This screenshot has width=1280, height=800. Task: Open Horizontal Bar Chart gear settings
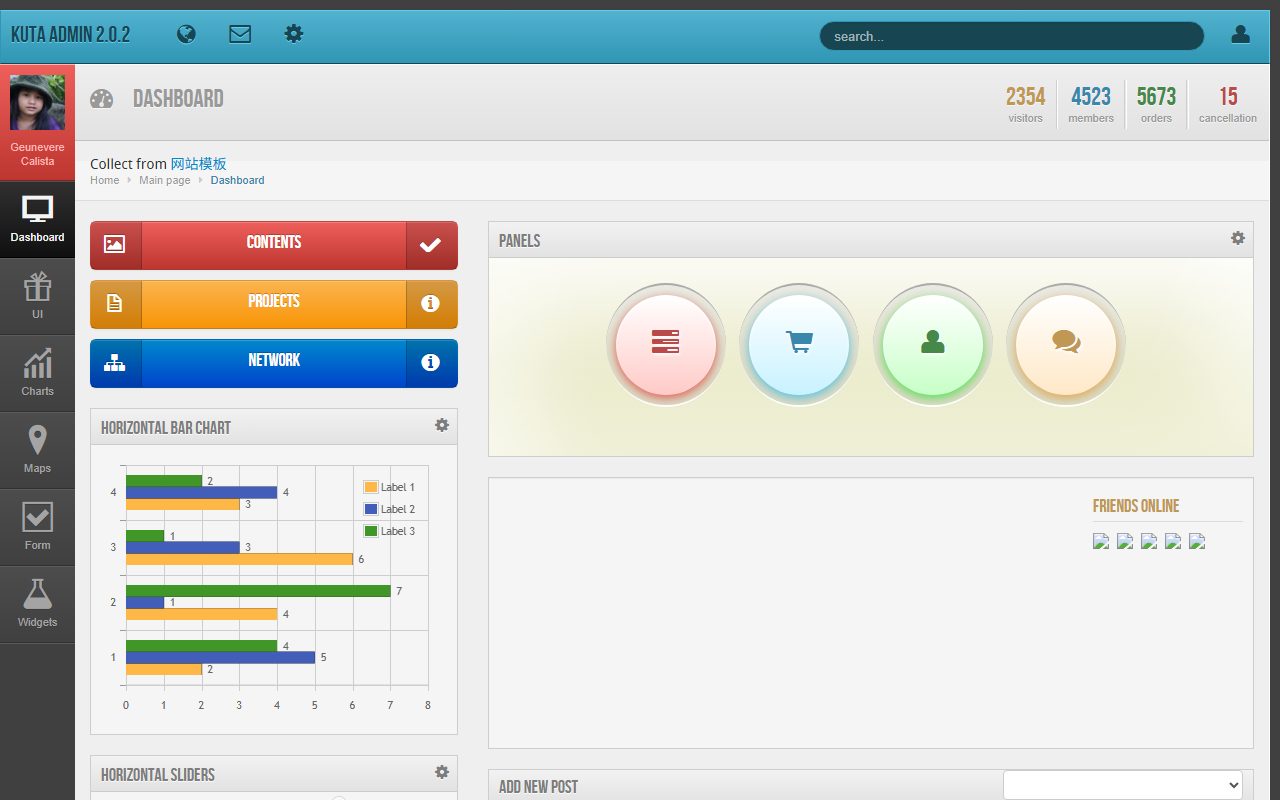tap(442, 425)
